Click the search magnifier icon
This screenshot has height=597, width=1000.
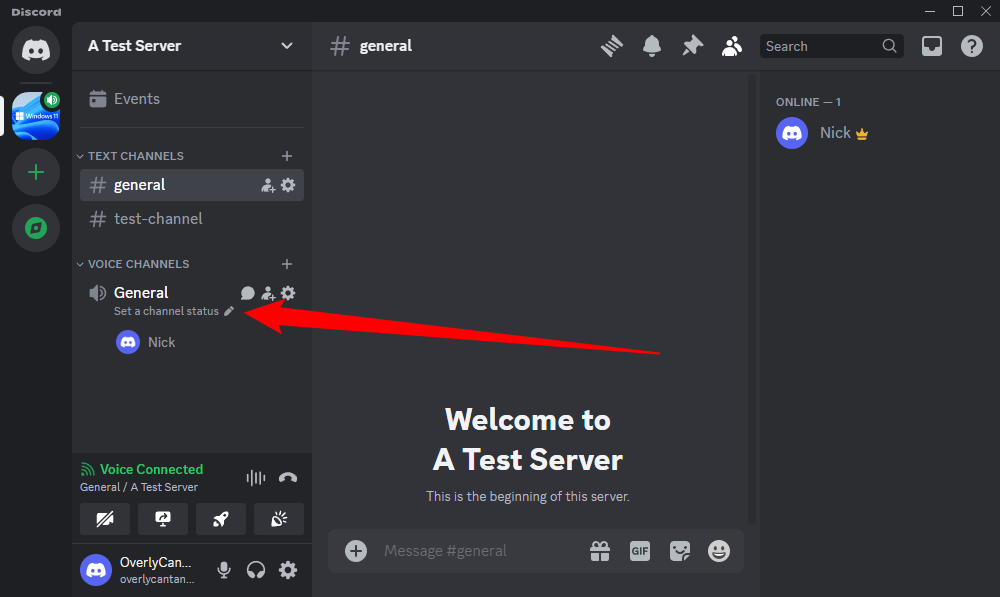tap(889, 46)
